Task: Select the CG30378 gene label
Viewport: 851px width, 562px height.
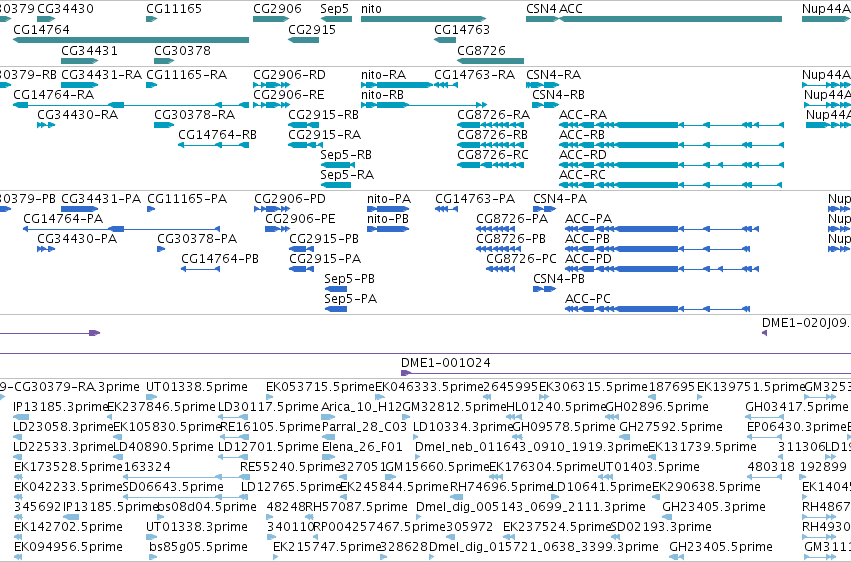Action: (182, 50)
